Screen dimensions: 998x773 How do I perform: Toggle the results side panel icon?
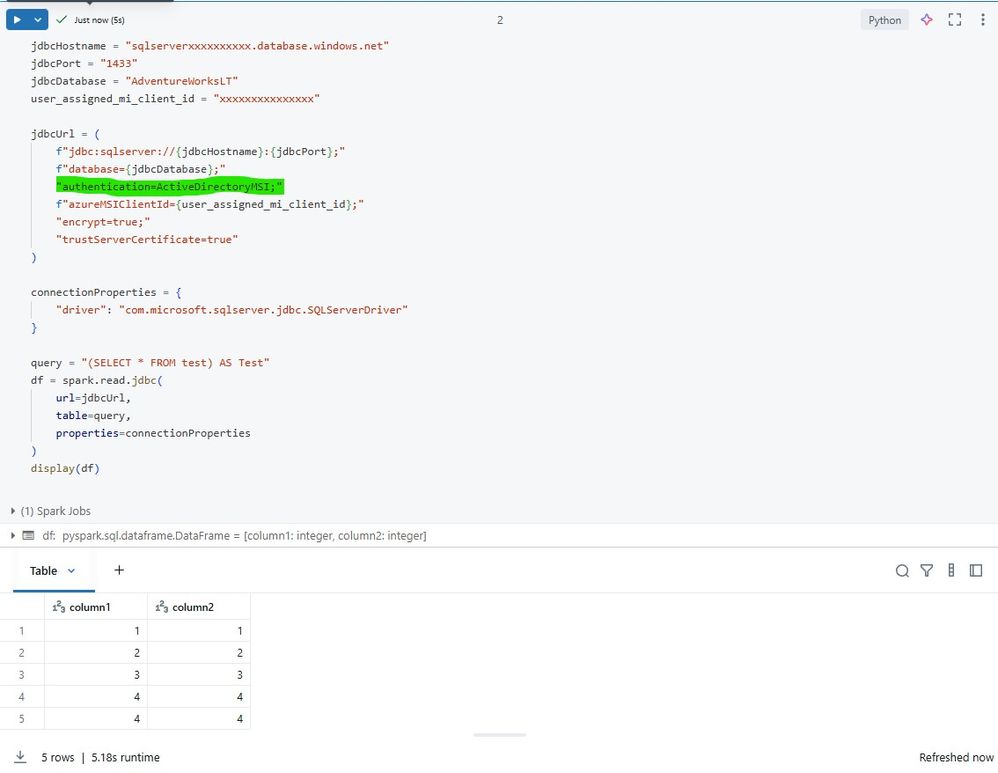[x=976, y=571]
